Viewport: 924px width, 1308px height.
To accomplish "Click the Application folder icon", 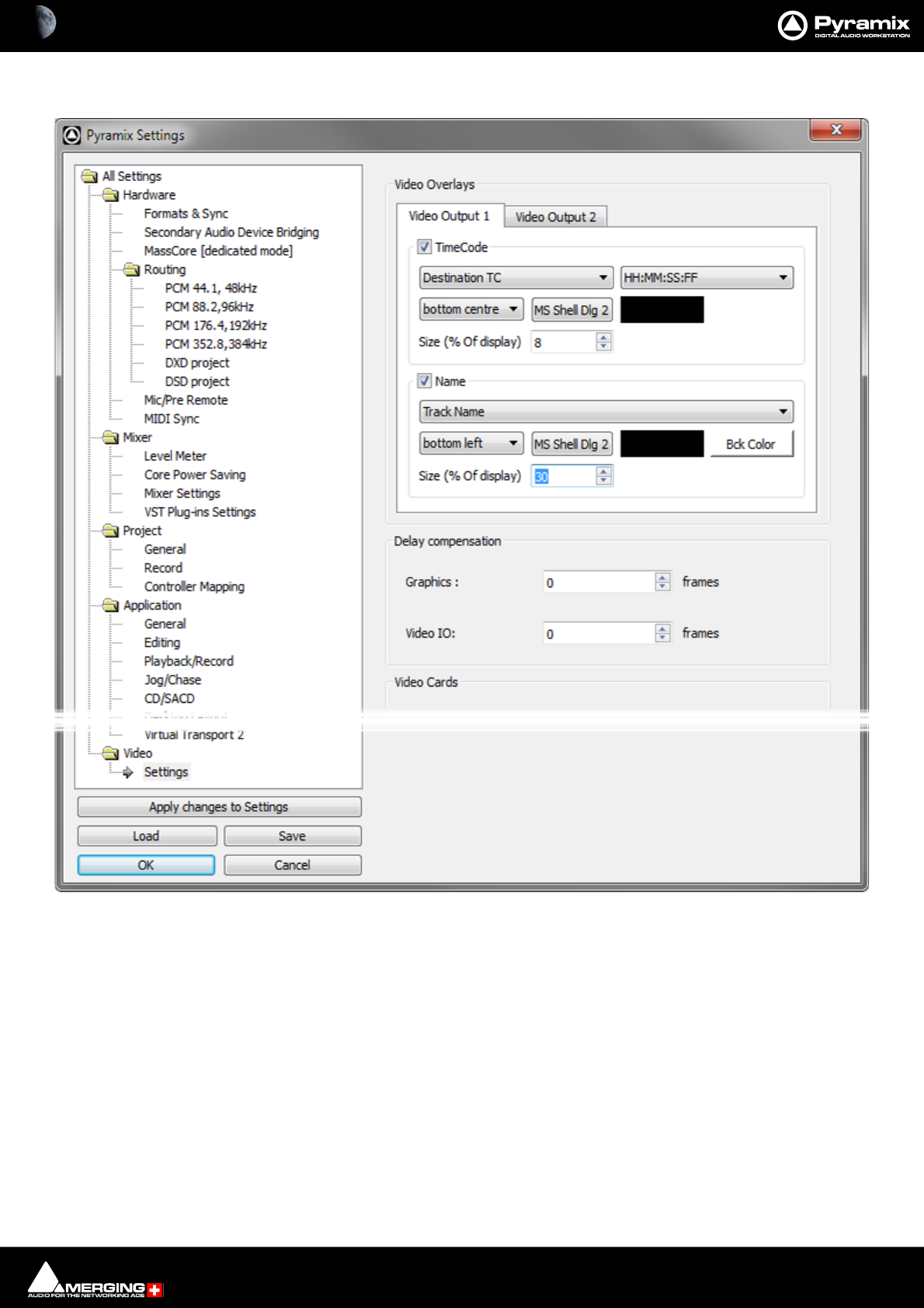I will coord(110,605).
